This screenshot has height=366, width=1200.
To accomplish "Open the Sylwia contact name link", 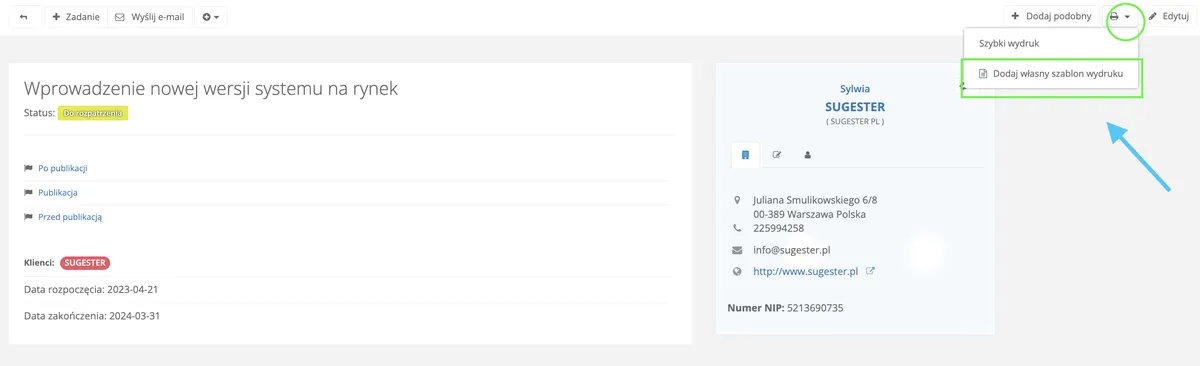I will 855,89.
